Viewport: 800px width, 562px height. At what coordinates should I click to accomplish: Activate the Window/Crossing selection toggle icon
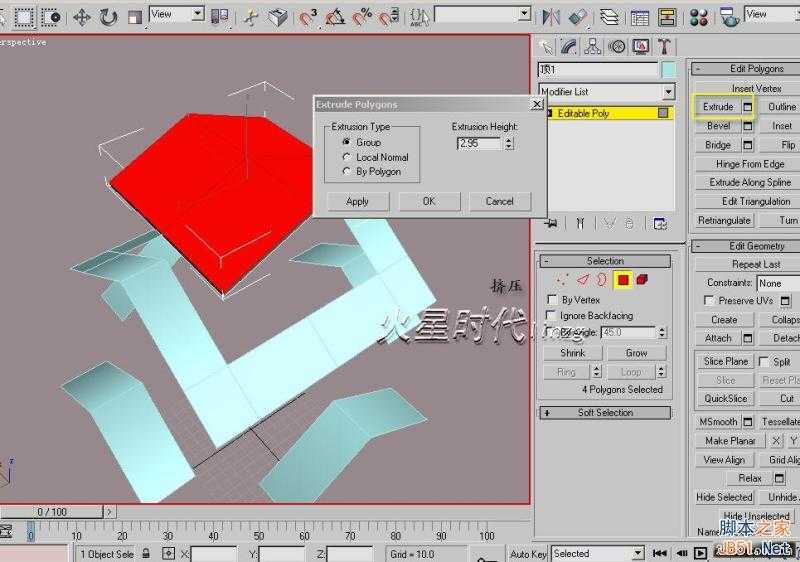point(51,17)
